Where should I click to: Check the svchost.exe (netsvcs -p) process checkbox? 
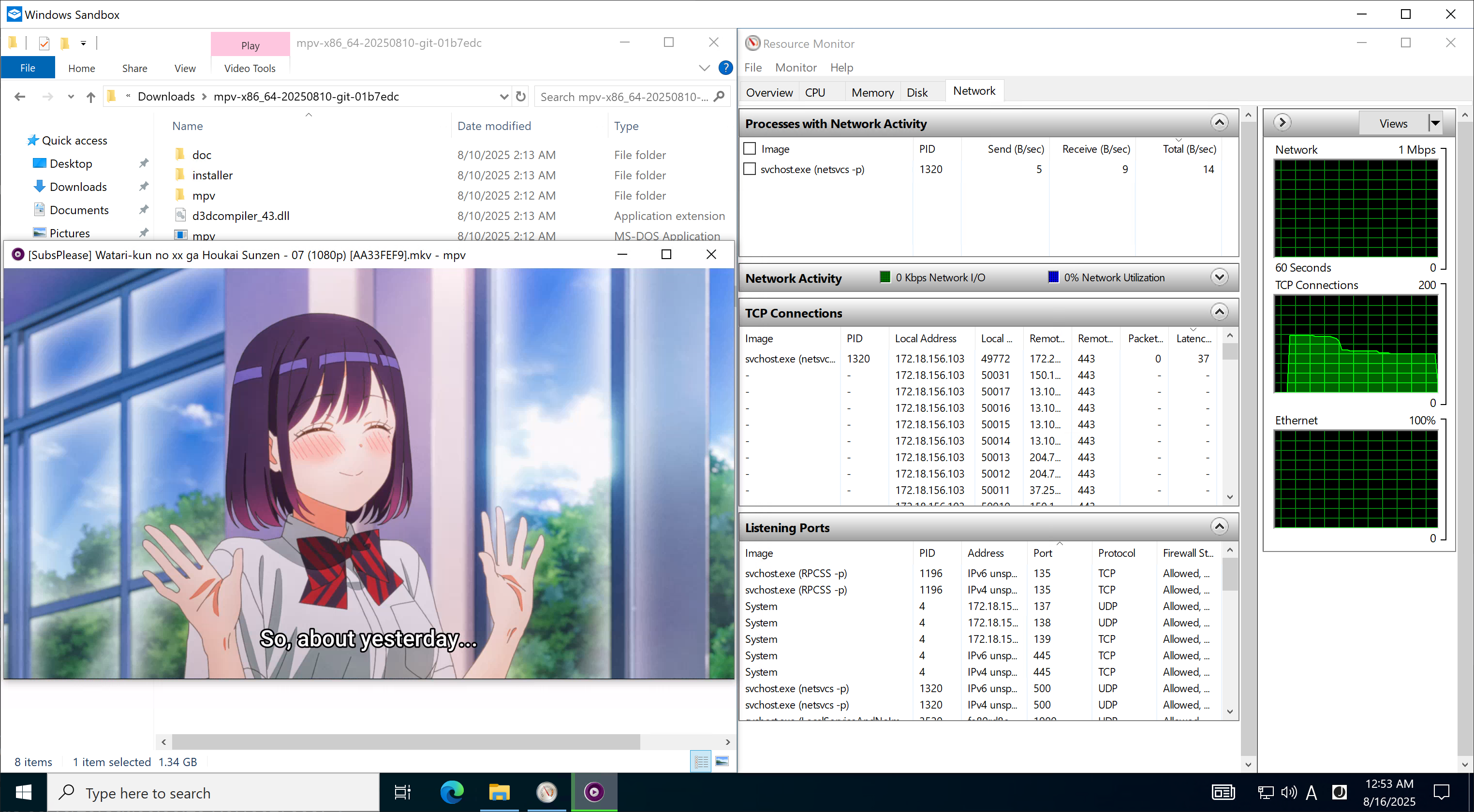750,169
